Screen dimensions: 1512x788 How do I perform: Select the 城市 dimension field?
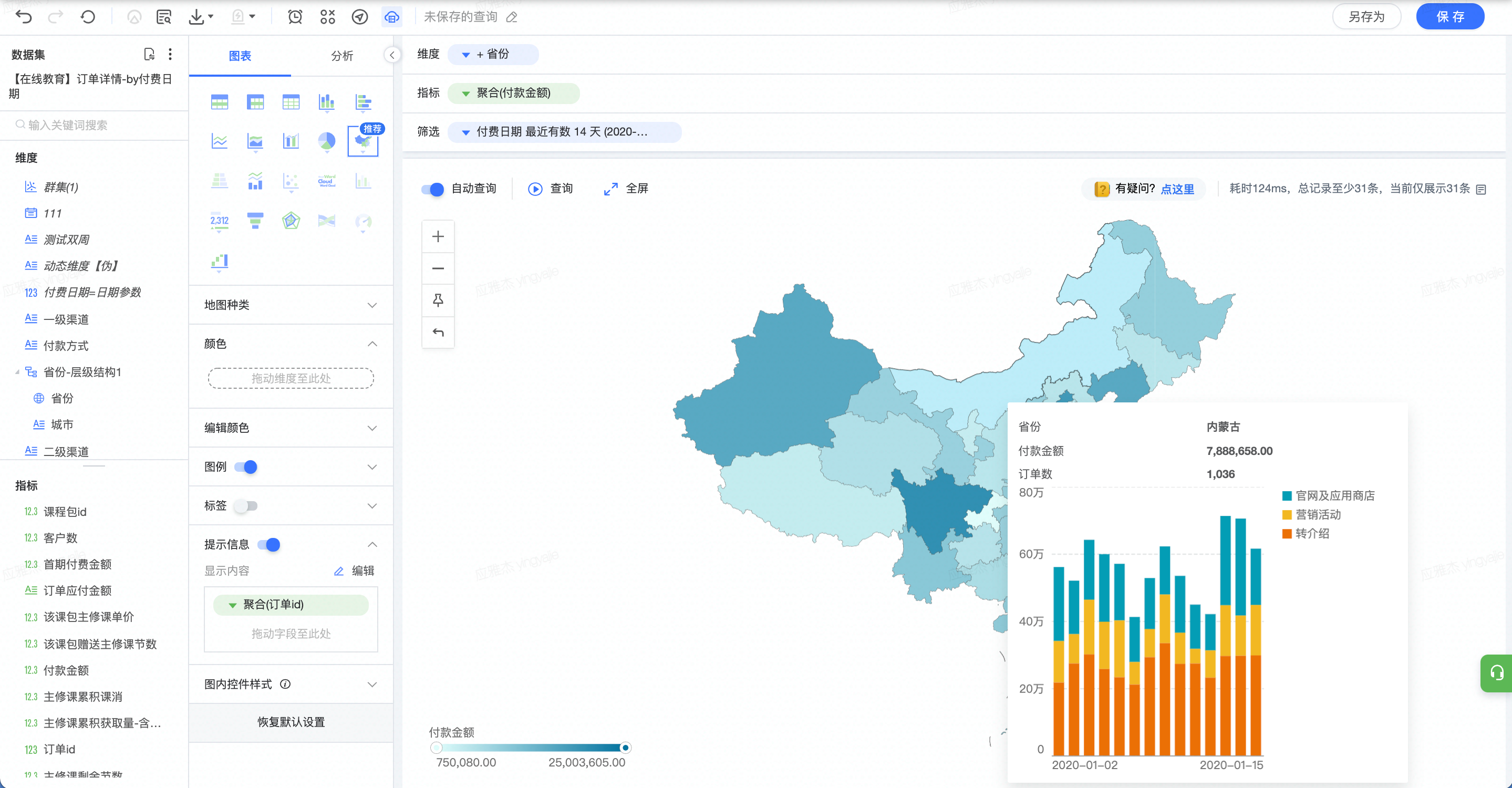[x=61, y=424]
